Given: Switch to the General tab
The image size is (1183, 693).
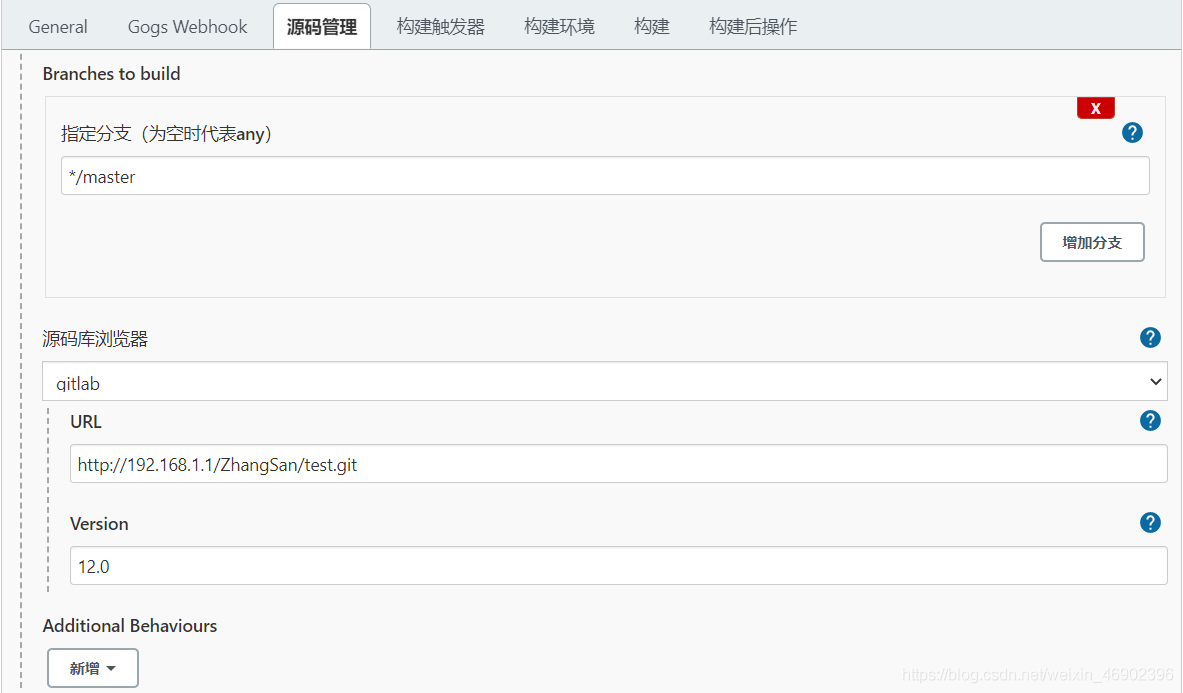Looking at the screenshot, I should coord(58,27).
